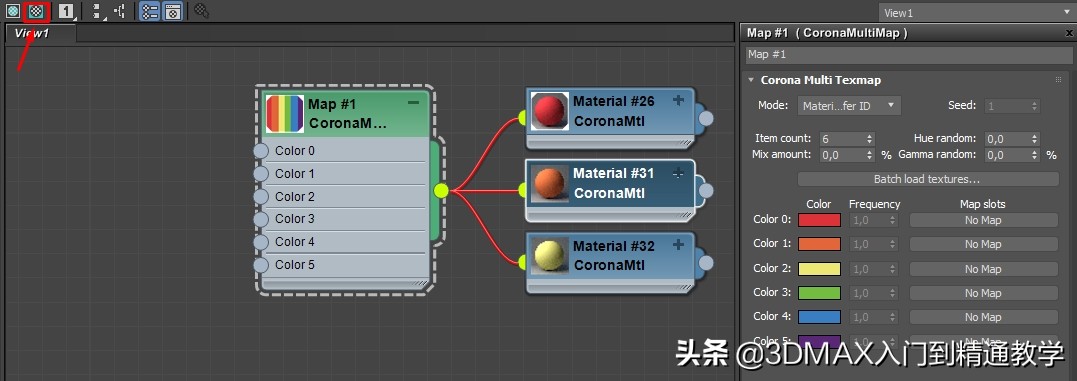
Task: Click the red Material #26 sphere preview
Action: [549, 112]
